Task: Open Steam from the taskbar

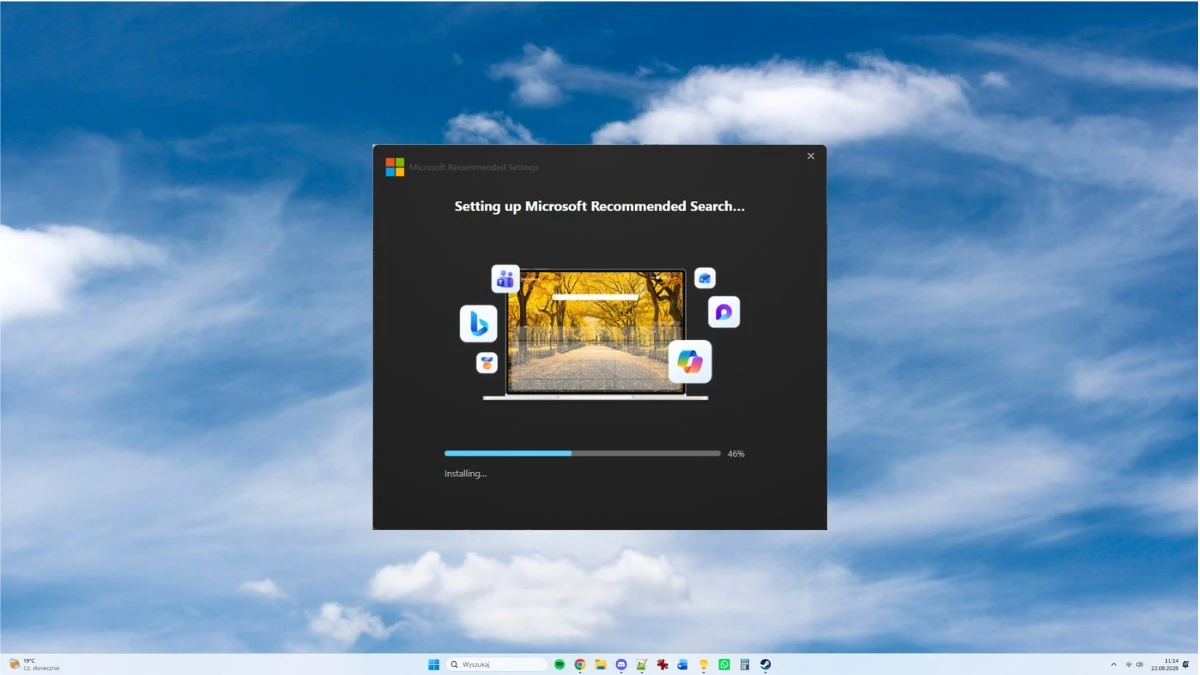Action: coord(765,664)
